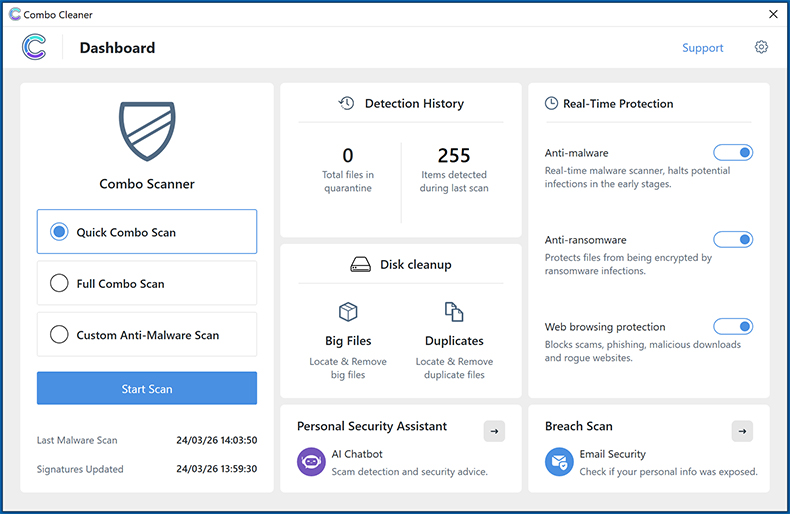View total files in quarantine count
The height and width of the screenshot is (514, 790).
(348, 156)
